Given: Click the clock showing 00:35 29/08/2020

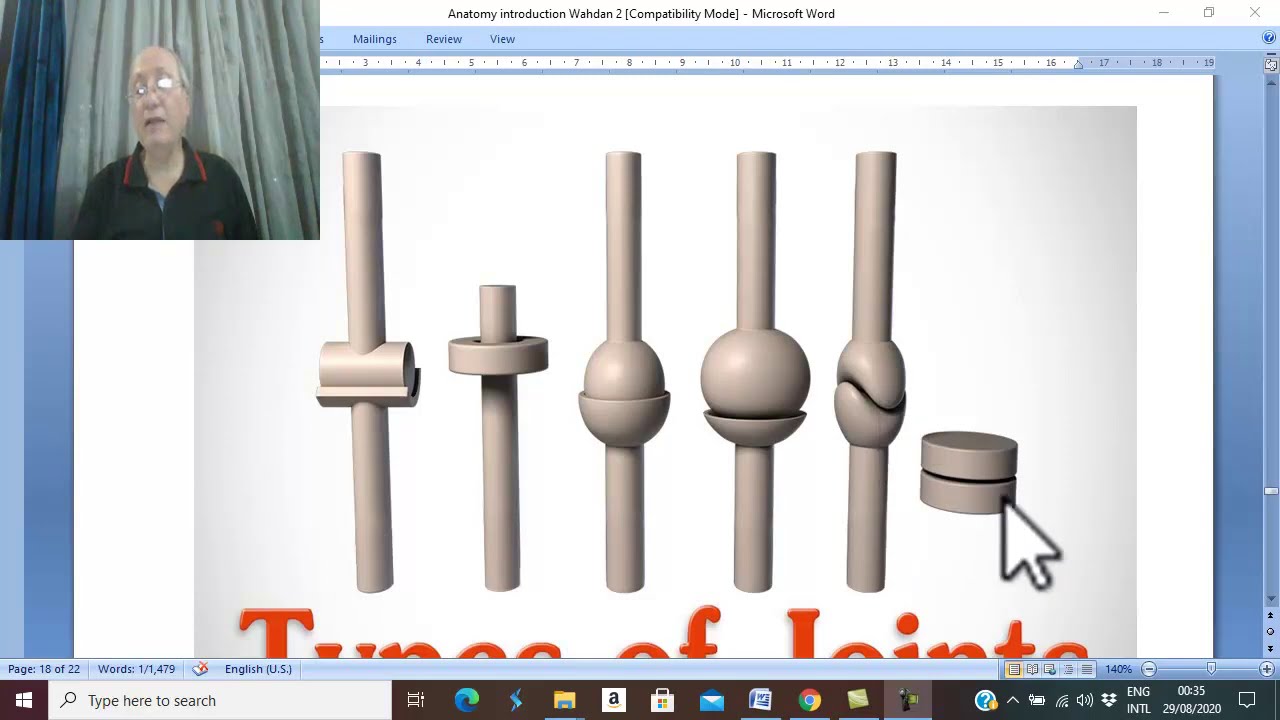Looking at the screenshot, I should 1192,700.
